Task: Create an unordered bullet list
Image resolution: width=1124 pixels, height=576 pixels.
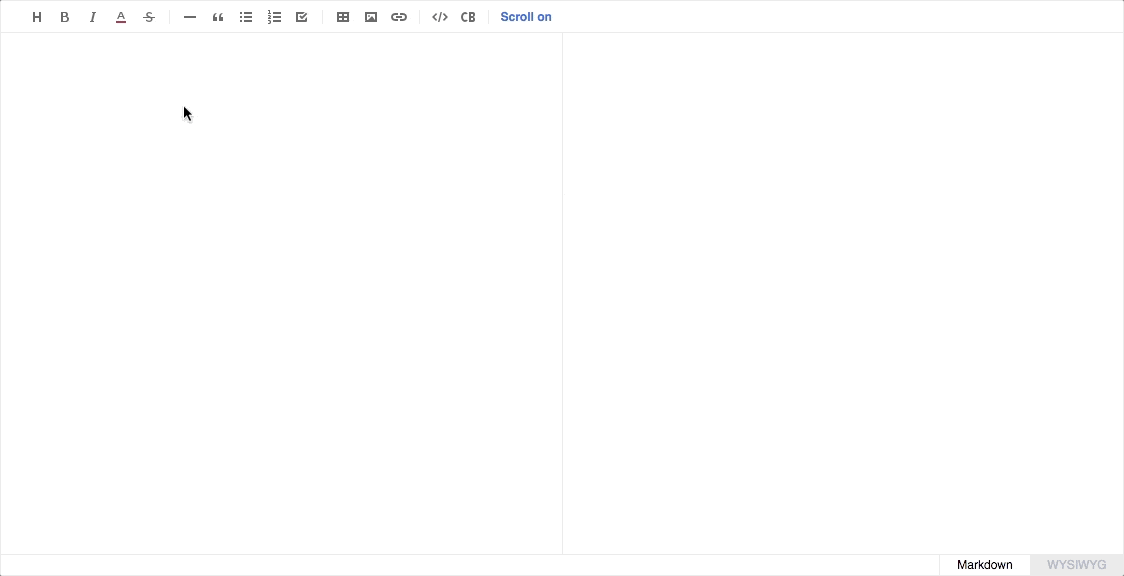Action: click(x=246, y=17)
